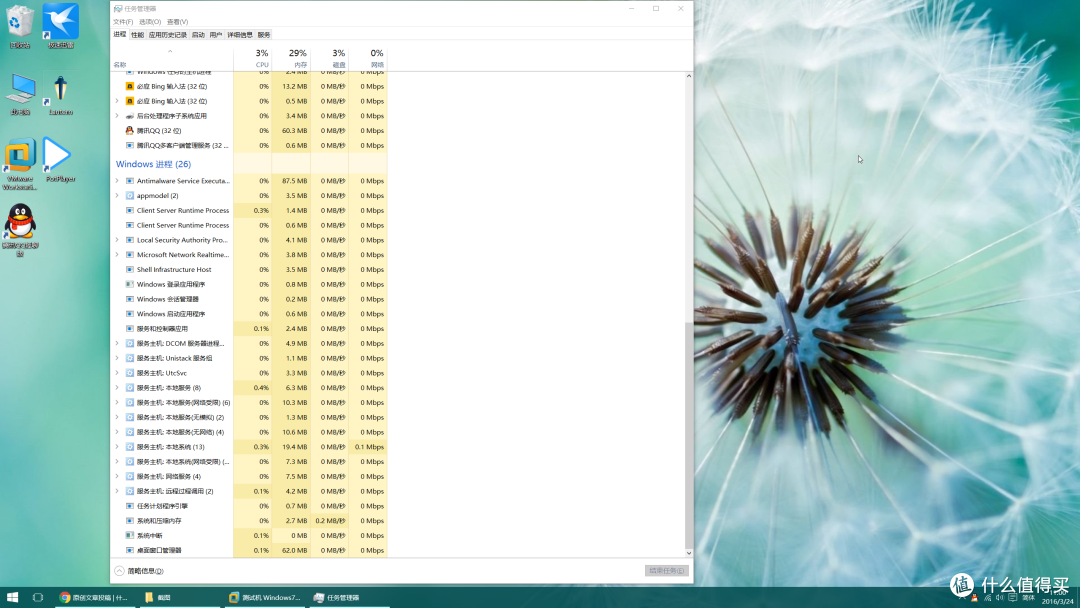Open the Lantern desktop shortcut
The image size is (1080, 608).
pos(61,94)
